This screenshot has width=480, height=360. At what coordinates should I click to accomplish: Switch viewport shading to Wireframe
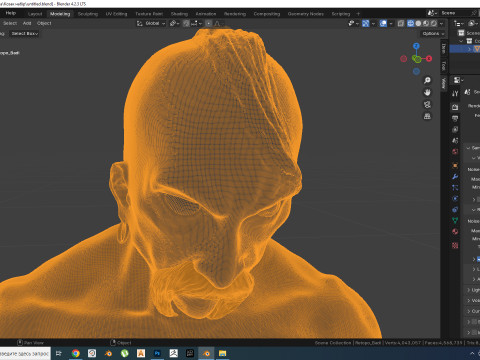pos(411,23)
